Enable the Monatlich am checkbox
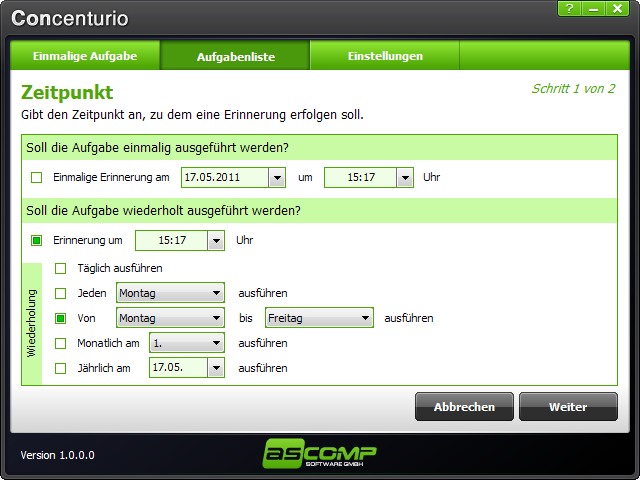 pyautogui.click(x=60, y=343)
